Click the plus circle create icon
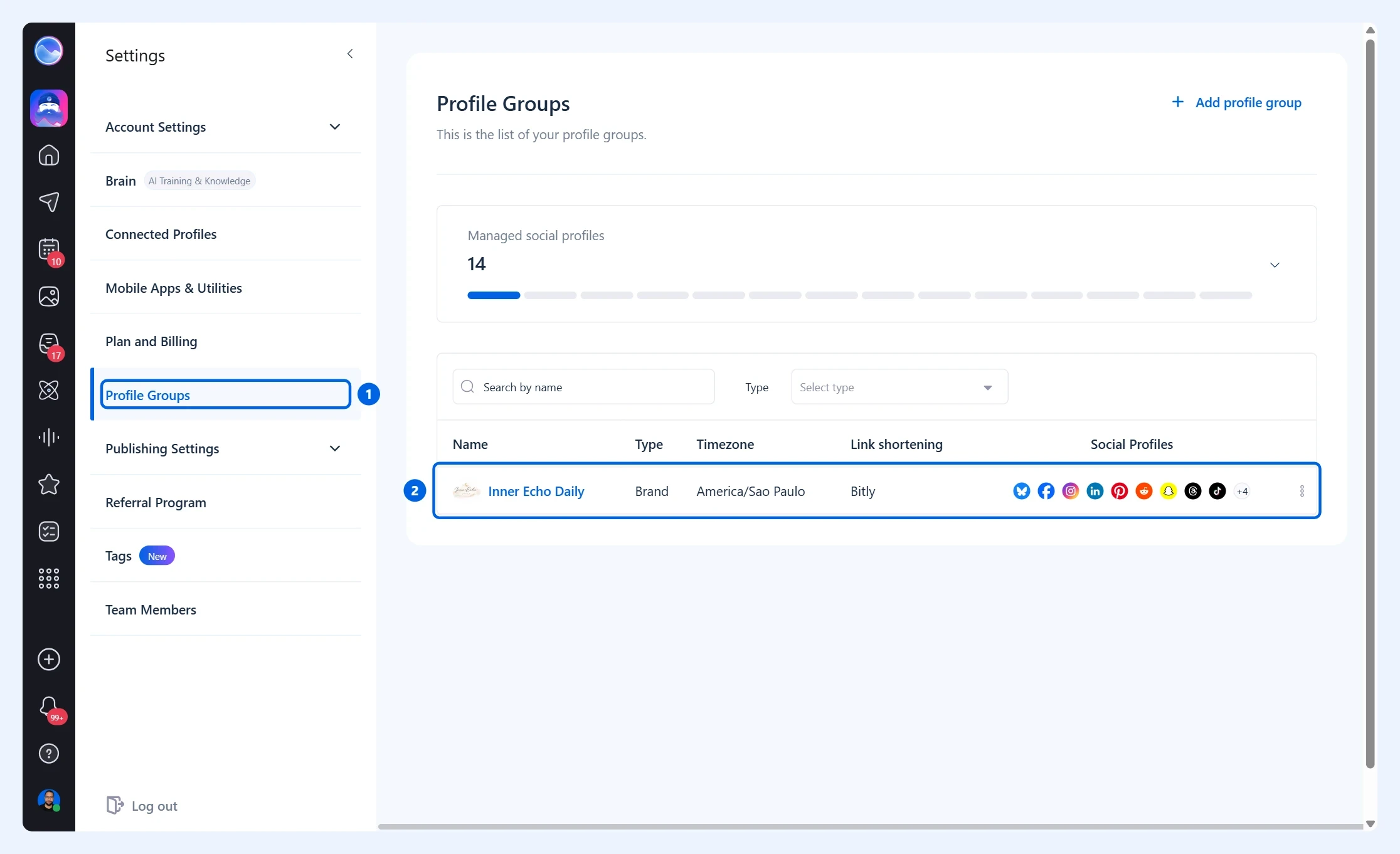The width and height of the screenshot is (1400, 854). pyautogui.click(x=49, y=659)
